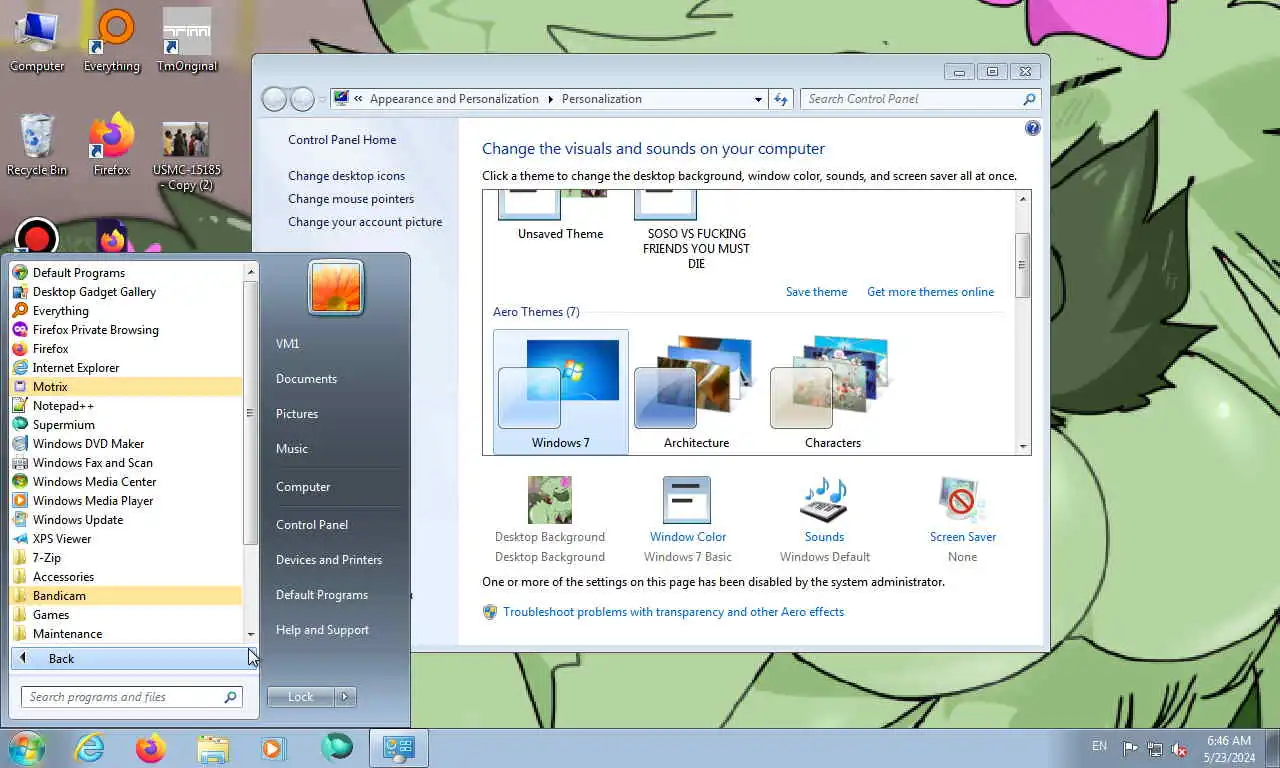This screenshot has height=768, width=1280.
Task: Click Get more themes online link
Action: pos(930,292)
